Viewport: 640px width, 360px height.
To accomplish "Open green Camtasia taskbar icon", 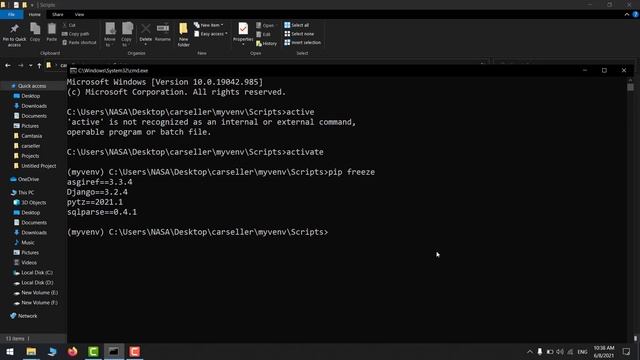I will click(93, 351).
